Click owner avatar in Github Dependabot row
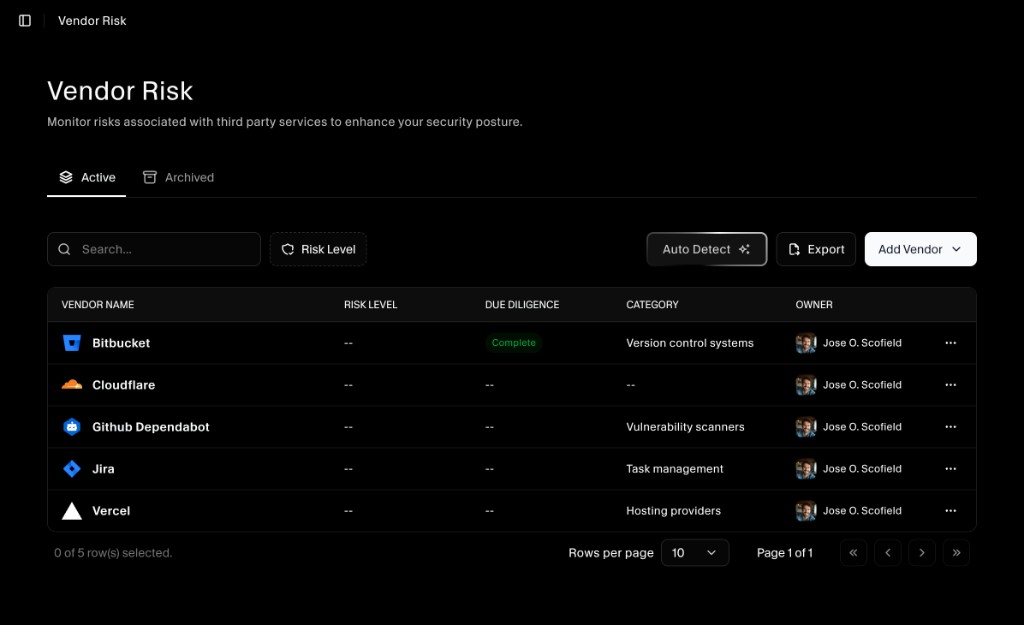 click(x=806, y=426)
